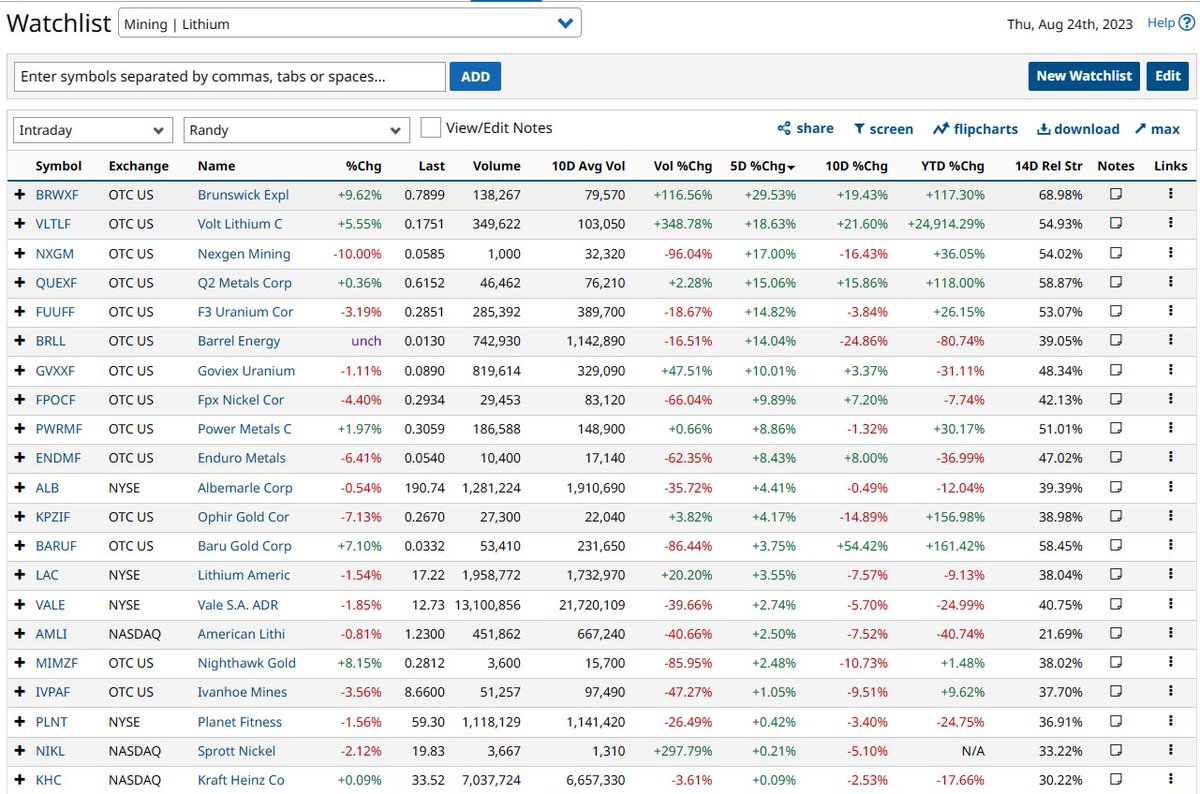Open links menu for BRWXF row

click(1170, 195)
